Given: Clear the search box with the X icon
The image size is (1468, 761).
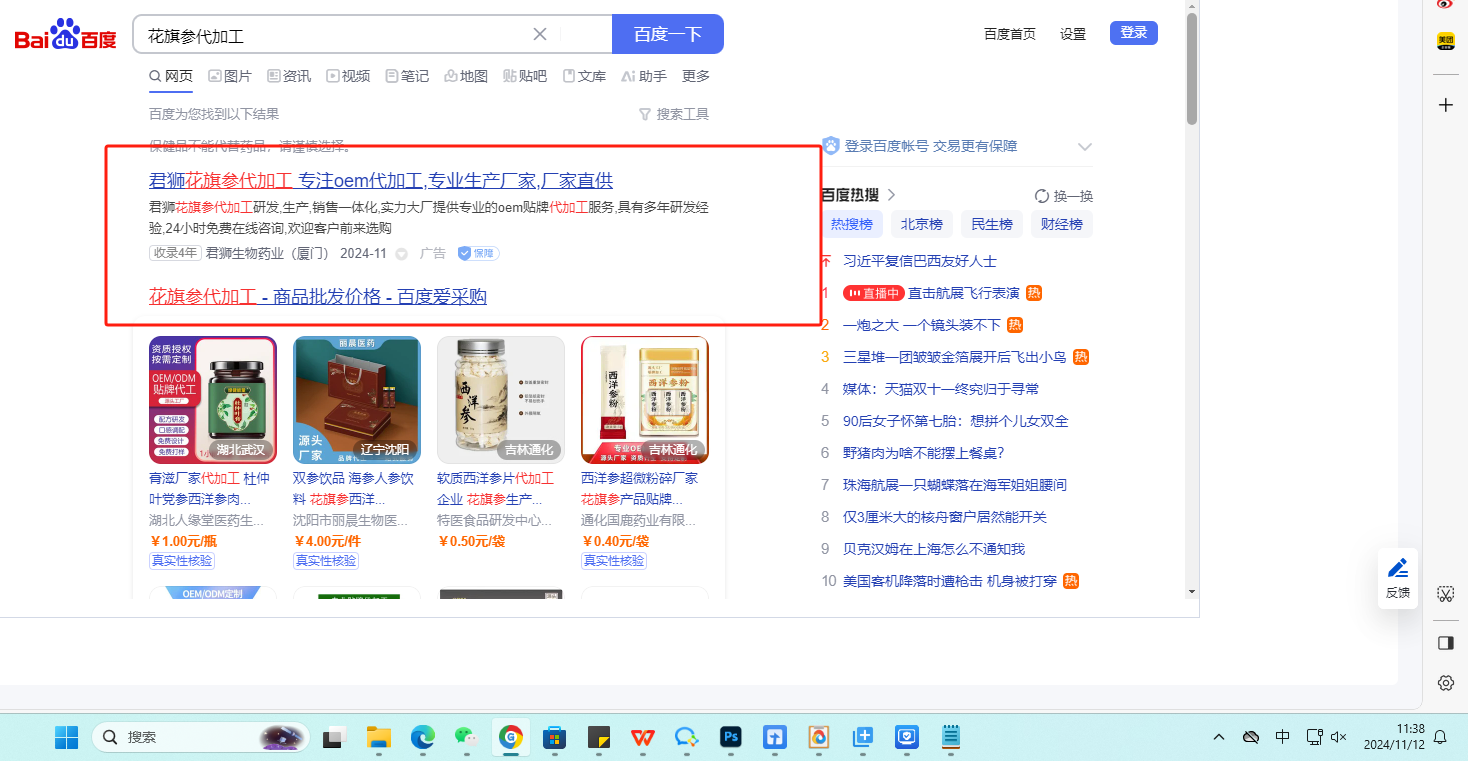Looking at the screenshot, I should pyautogui.click(x=540, y=34).
